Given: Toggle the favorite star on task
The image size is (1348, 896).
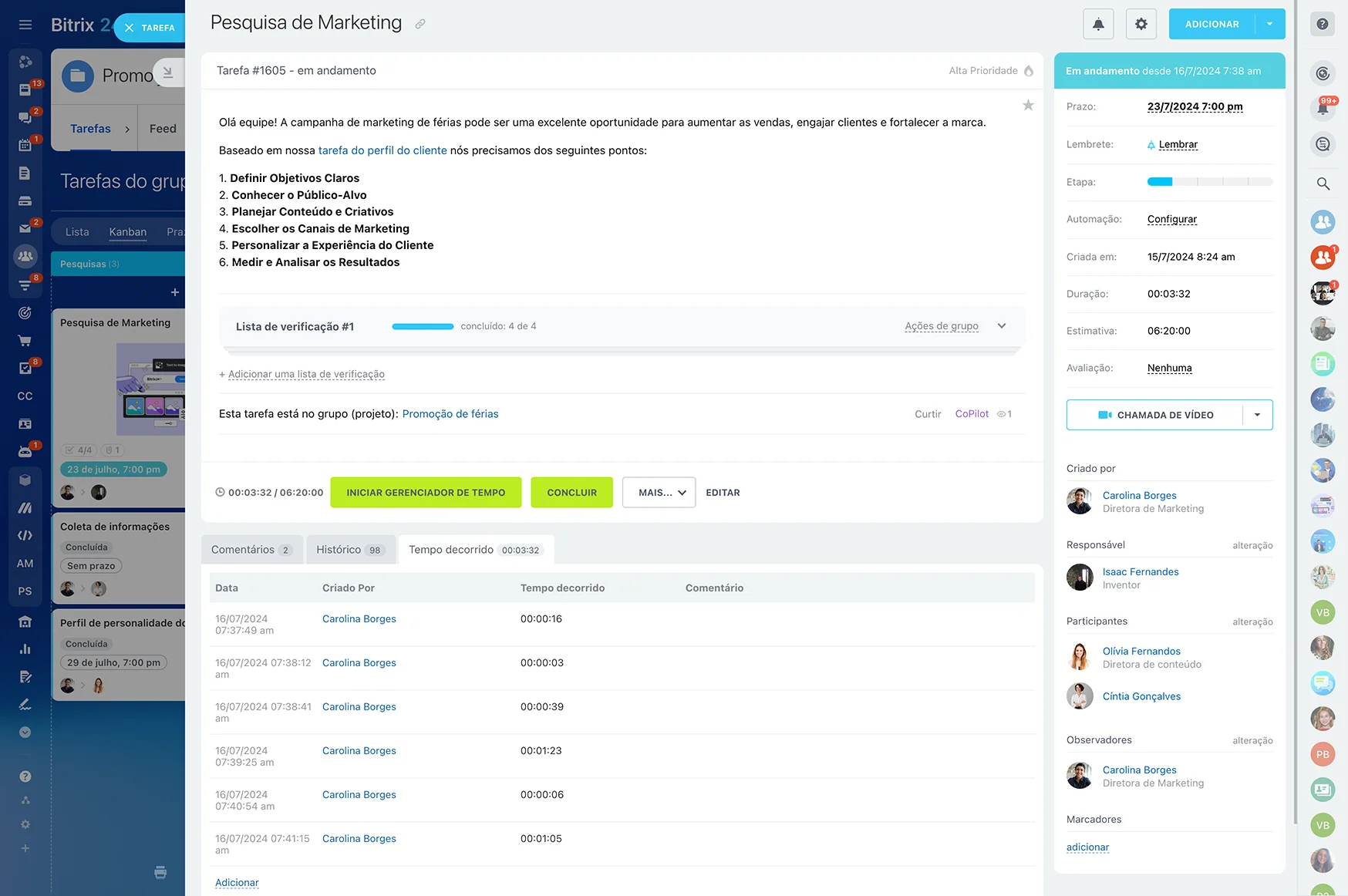Looking at the screenshot, I should (x=1028, y=106).
